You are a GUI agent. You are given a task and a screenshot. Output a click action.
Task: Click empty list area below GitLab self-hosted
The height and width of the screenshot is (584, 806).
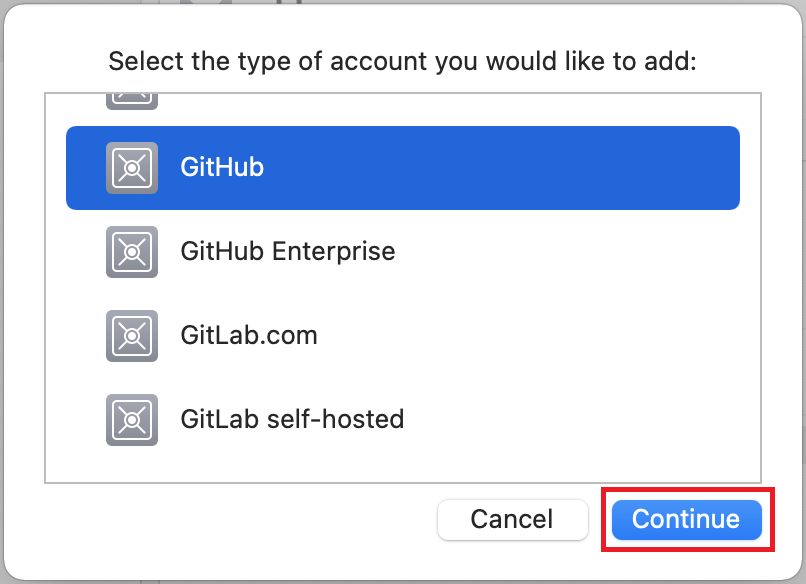click(400, 466)
